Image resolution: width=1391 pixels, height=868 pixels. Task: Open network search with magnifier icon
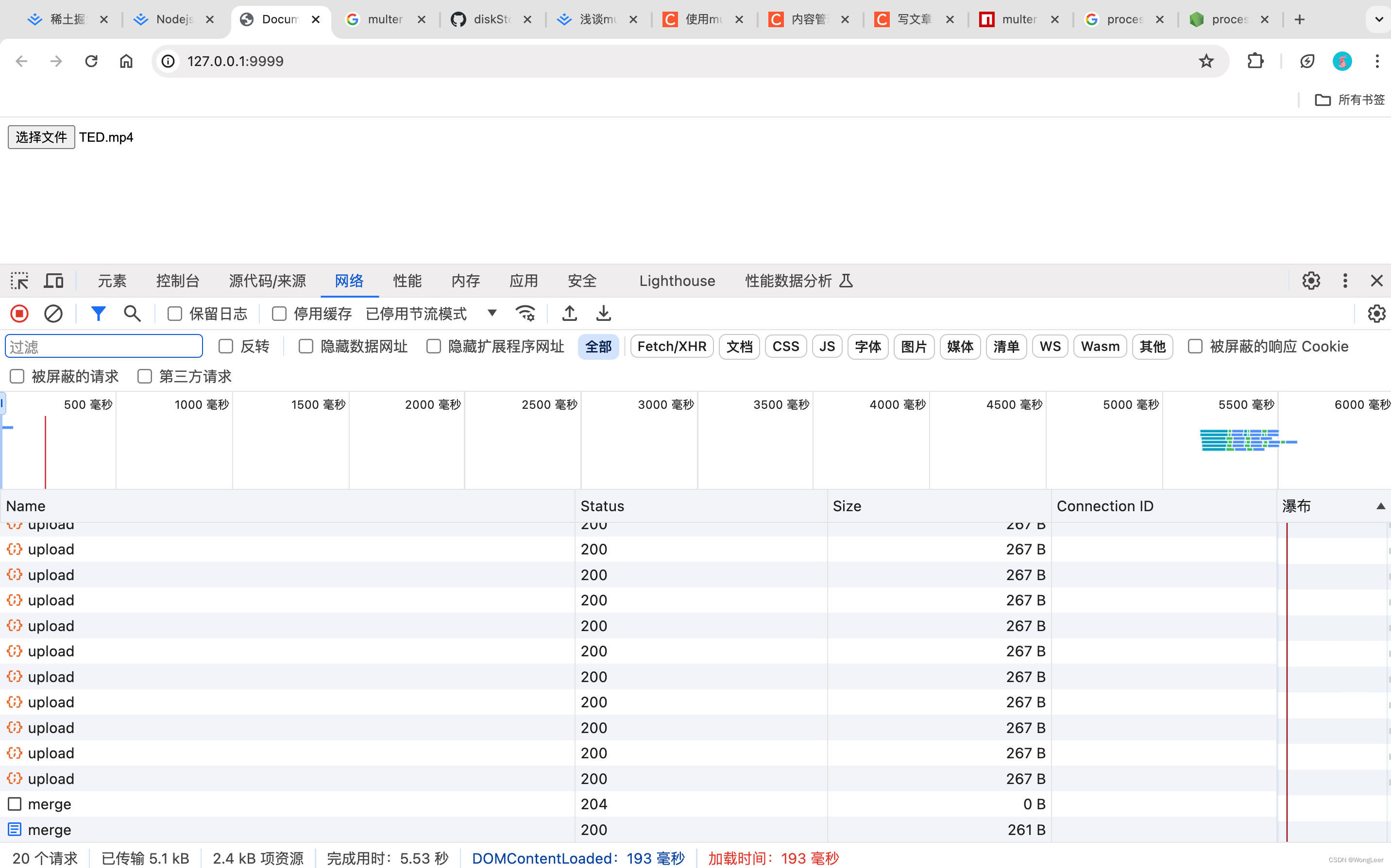pyautogui.click(x=132, y=314)
